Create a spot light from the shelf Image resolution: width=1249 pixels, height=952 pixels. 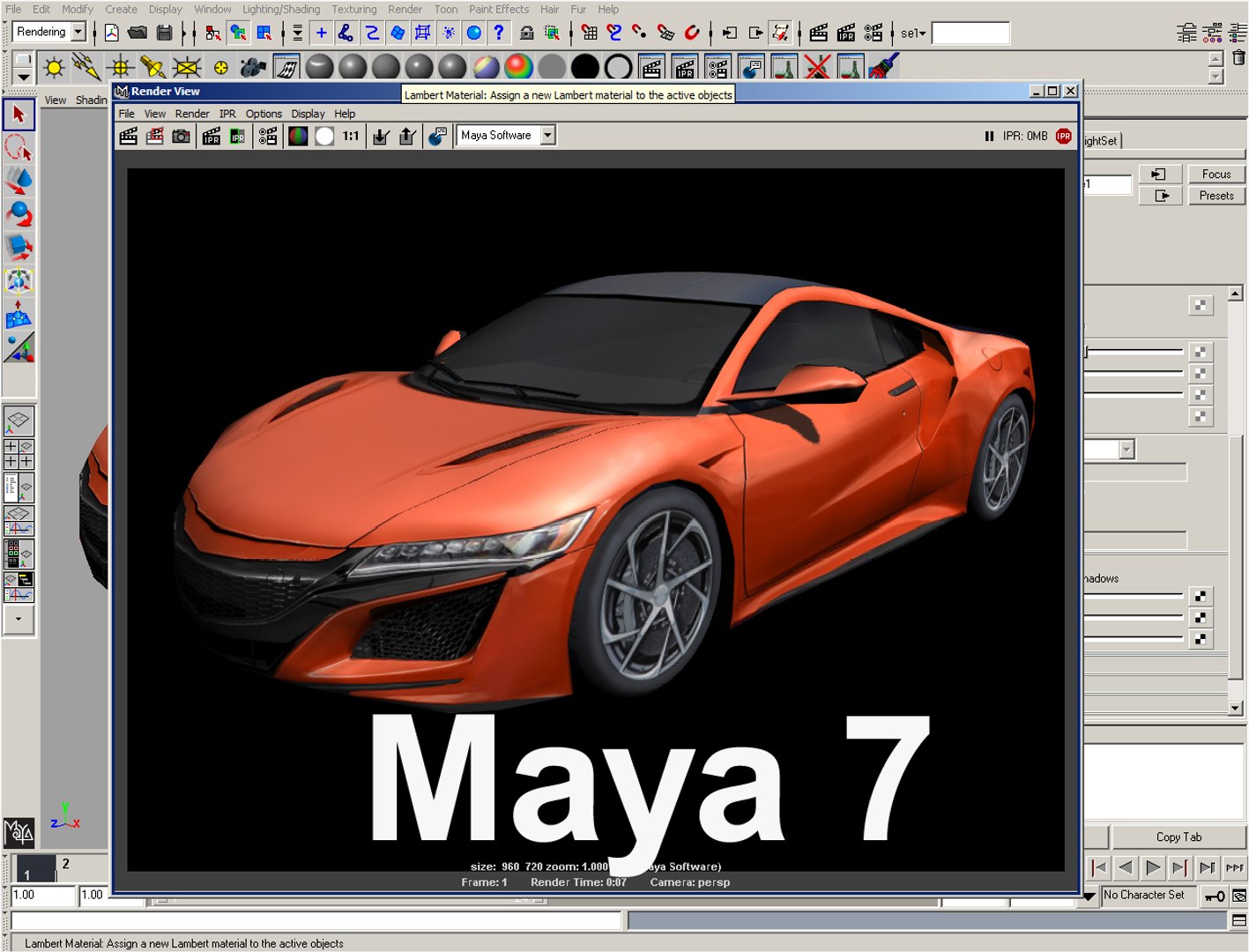tap(153, 67)
